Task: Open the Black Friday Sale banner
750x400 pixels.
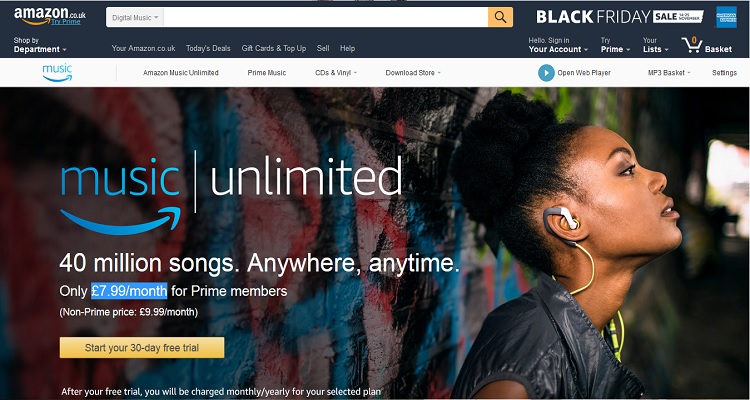Action: (x=620, y=17)
